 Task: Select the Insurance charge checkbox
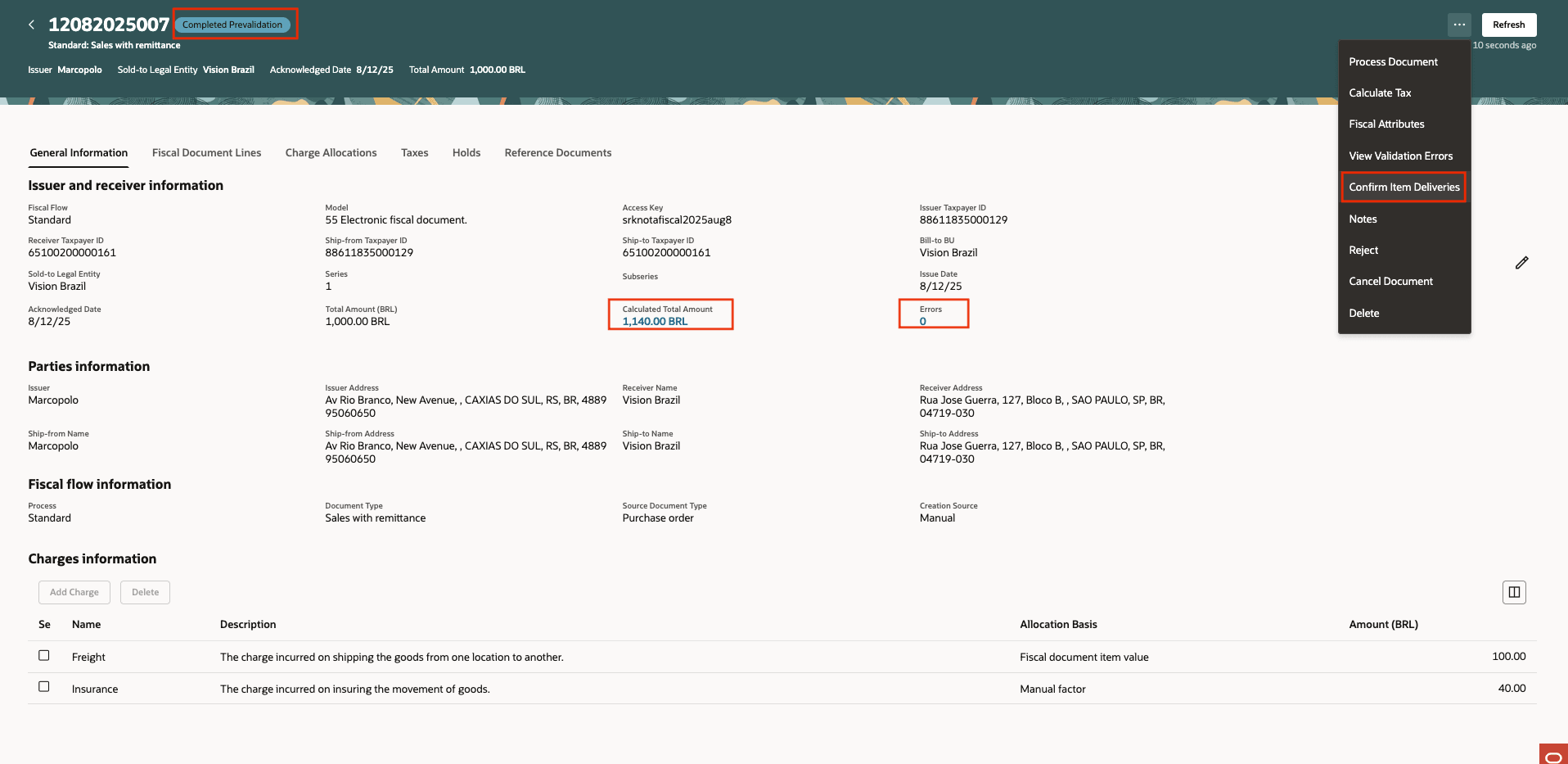pyautogui.click(x=44, y=687)
